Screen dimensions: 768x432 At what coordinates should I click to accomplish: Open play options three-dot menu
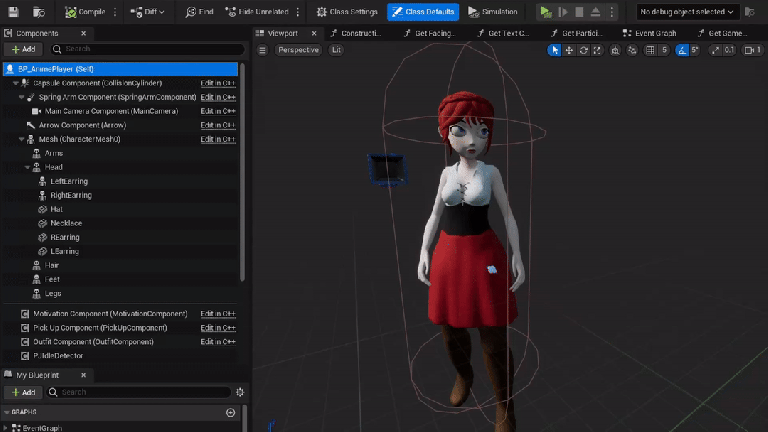pos(612,12)
